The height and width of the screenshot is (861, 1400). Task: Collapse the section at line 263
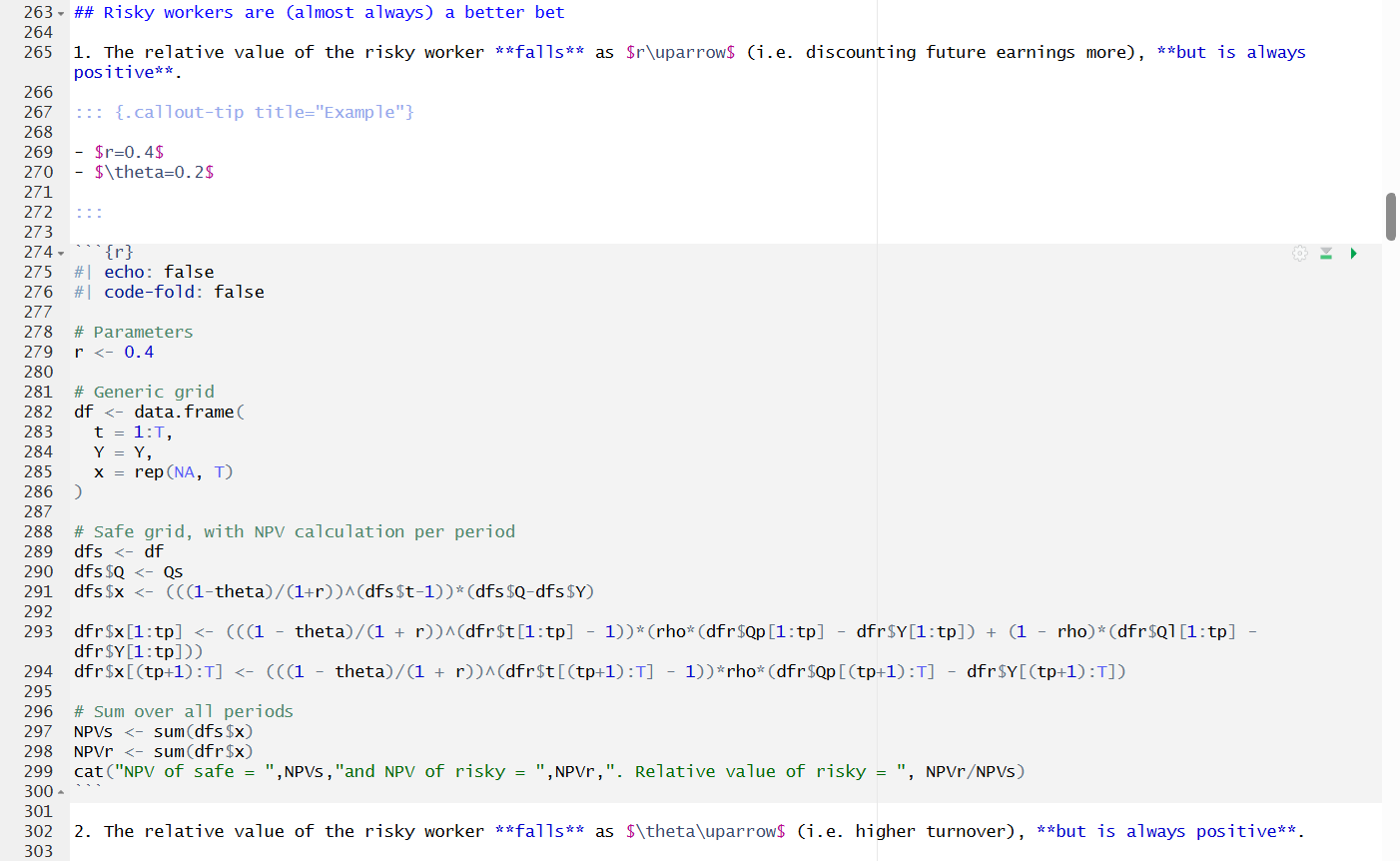[61, 13]
